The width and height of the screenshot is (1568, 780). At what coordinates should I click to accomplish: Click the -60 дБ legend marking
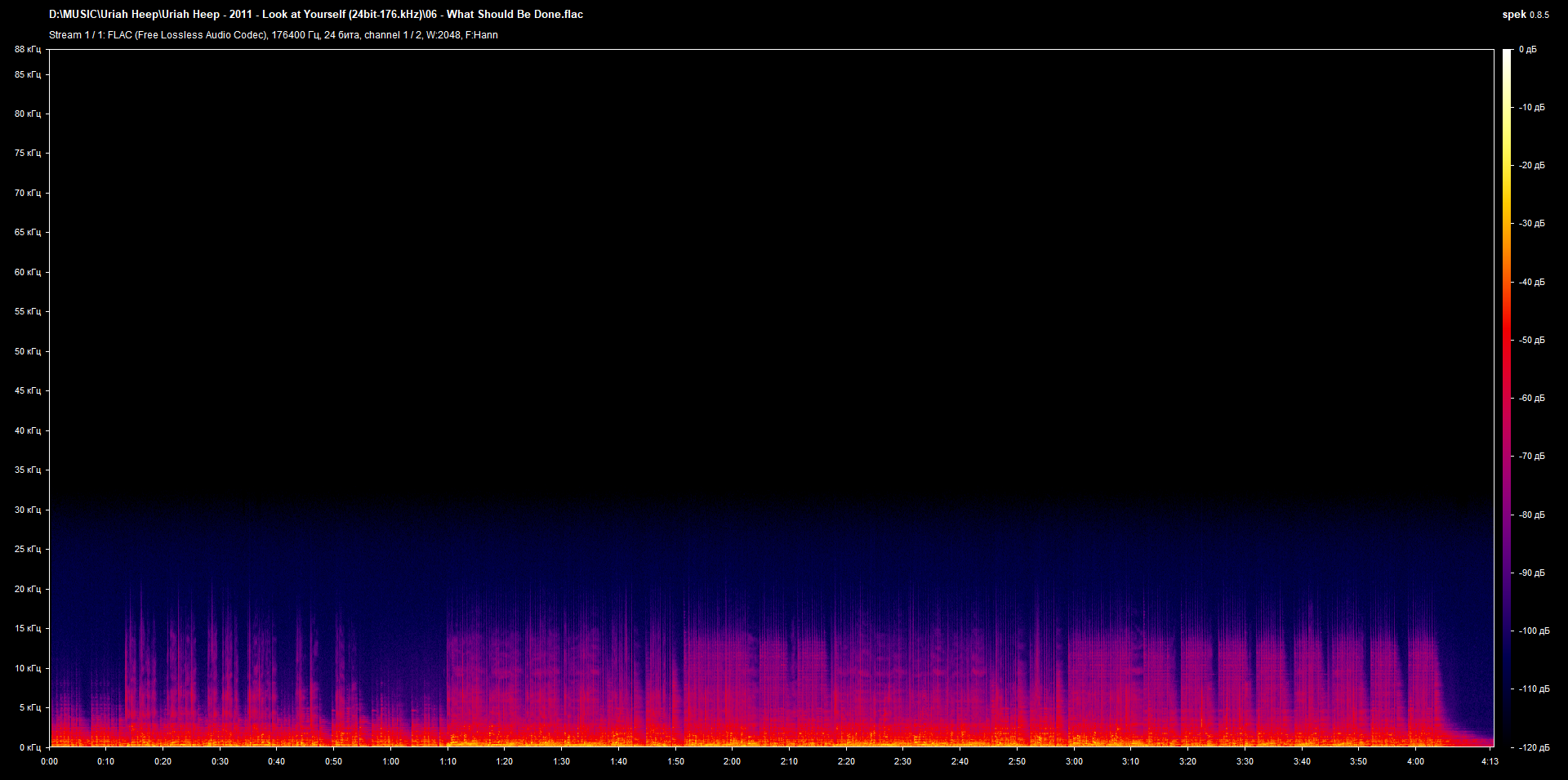(1532, 398)
